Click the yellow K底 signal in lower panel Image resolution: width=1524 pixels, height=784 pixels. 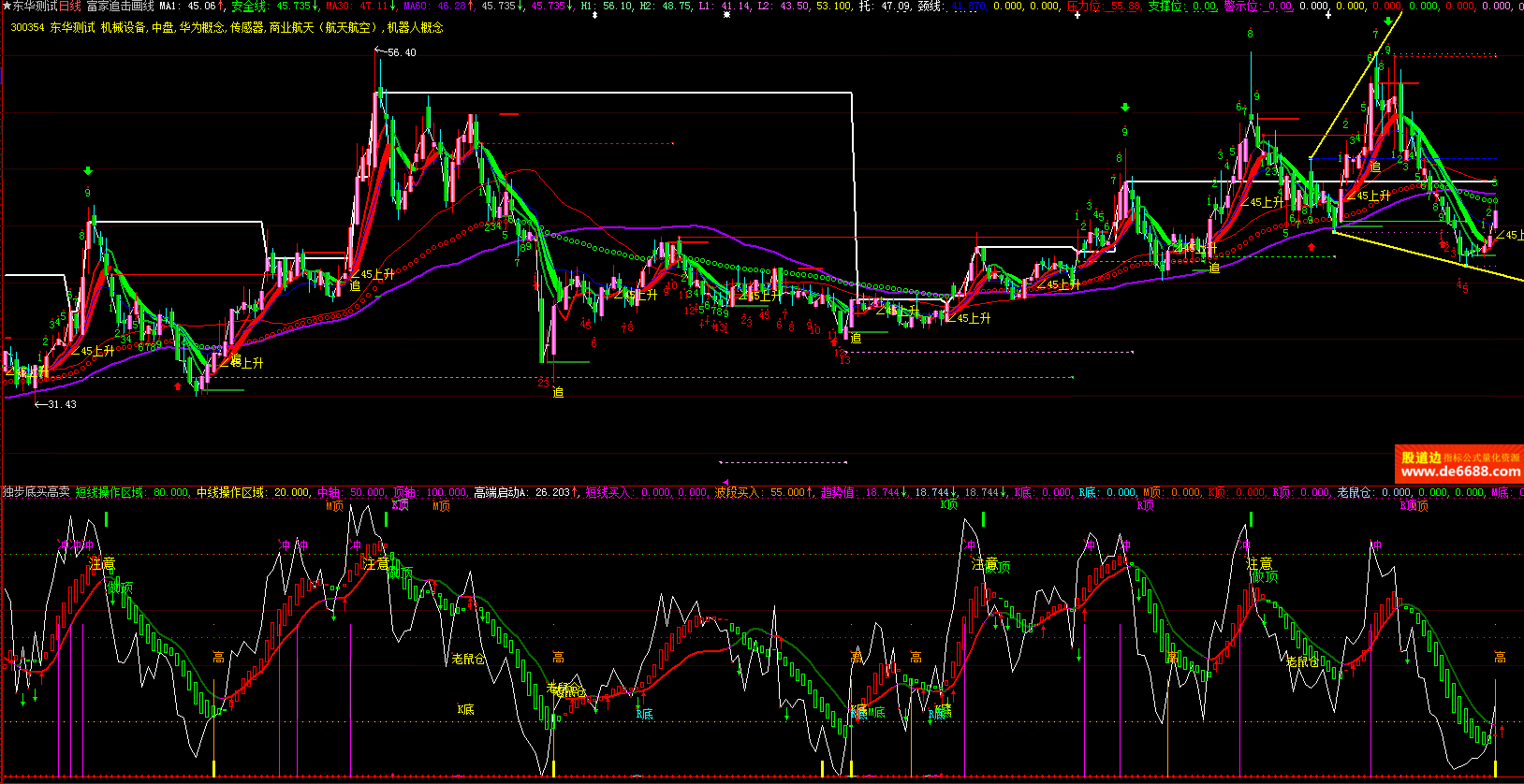click(x=465, y=710)
